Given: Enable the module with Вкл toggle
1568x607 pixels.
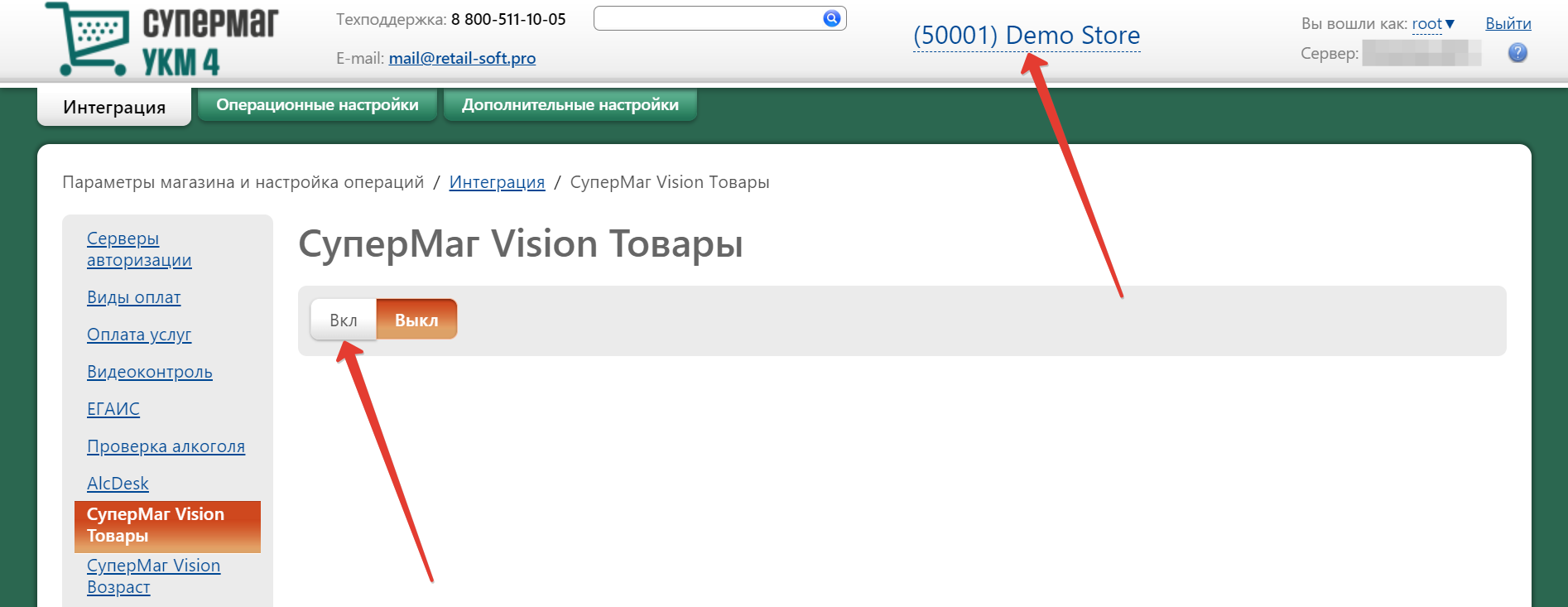Looking at the screenshot, I should coord(344,320).
